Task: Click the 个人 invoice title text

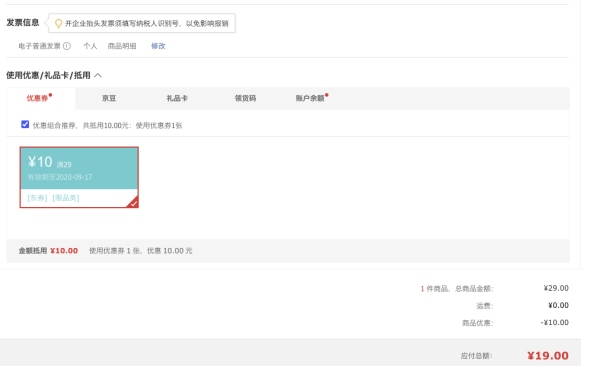Action: 90,46
